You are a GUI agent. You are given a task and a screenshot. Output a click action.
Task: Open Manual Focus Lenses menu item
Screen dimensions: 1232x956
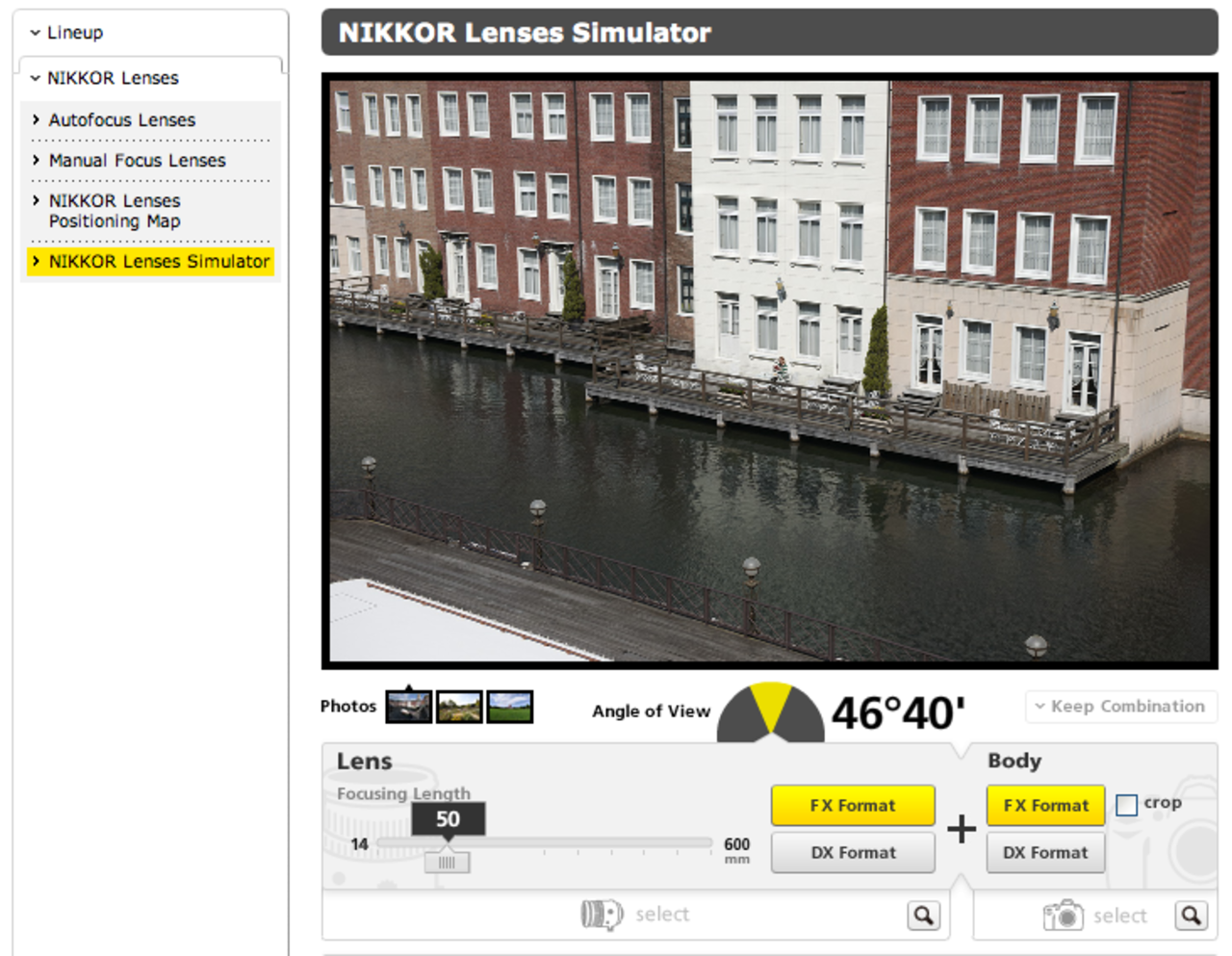tap(137, 160)
